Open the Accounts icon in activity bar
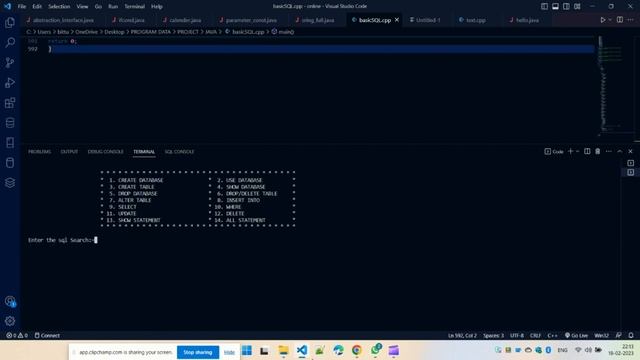This screenshot has height=360, width=640. pyautogui.click(x=10, y=301)
